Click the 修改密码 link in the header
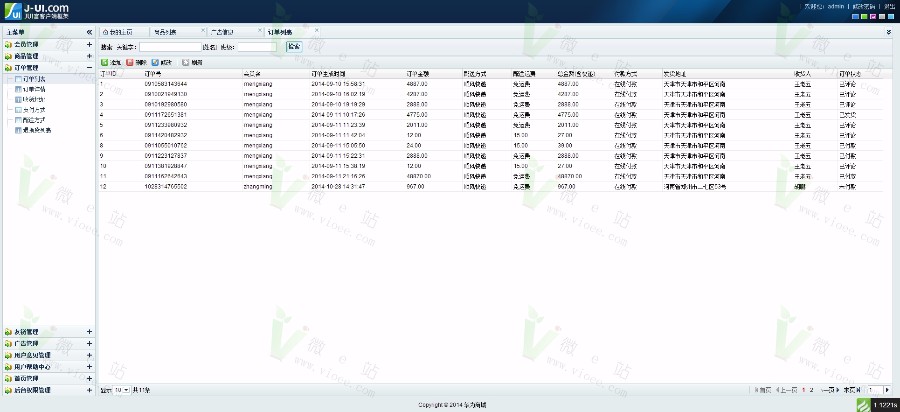900x412 pixels. pyautogui.click(x=863, y=6)
